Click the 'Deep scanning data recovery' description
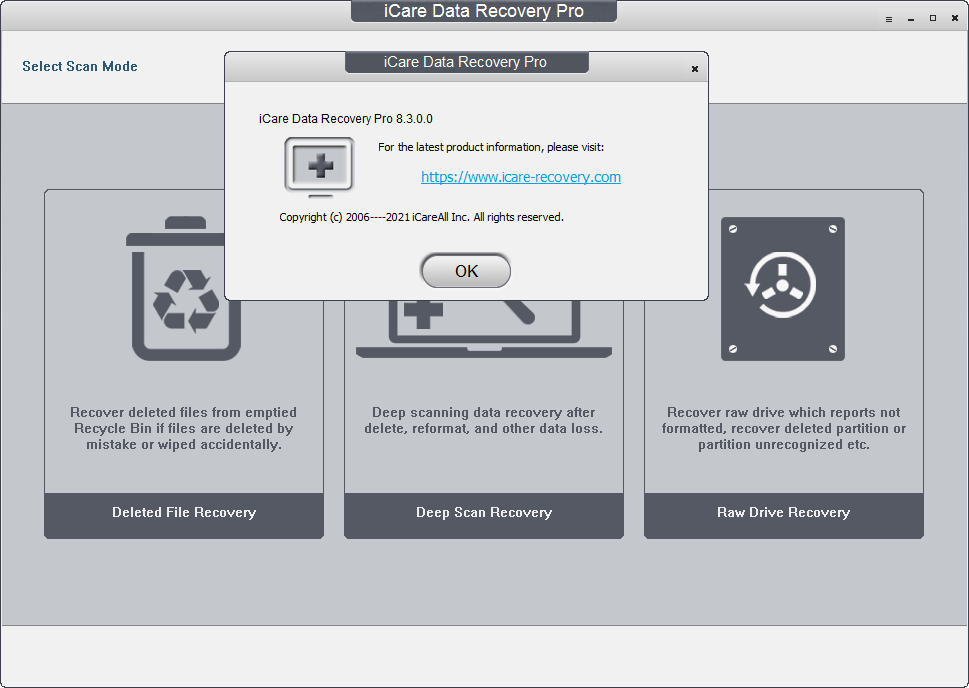This screenshot has width=969, height=688. tap(483, 420)
